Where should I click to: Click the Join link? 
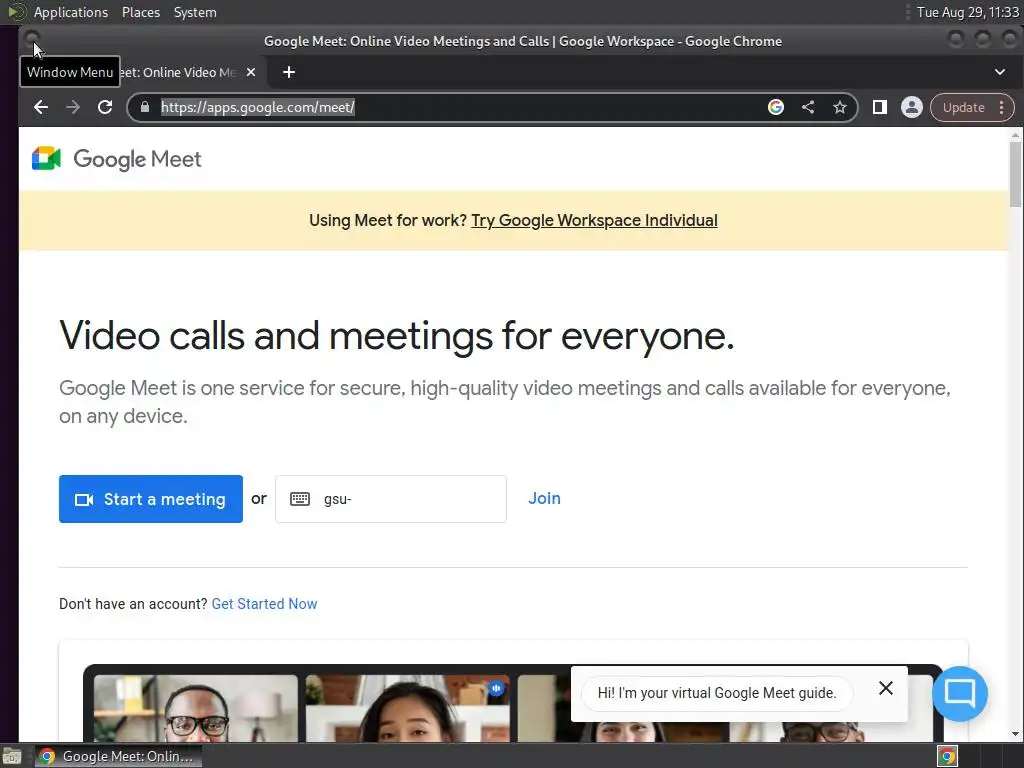point(544,498)
